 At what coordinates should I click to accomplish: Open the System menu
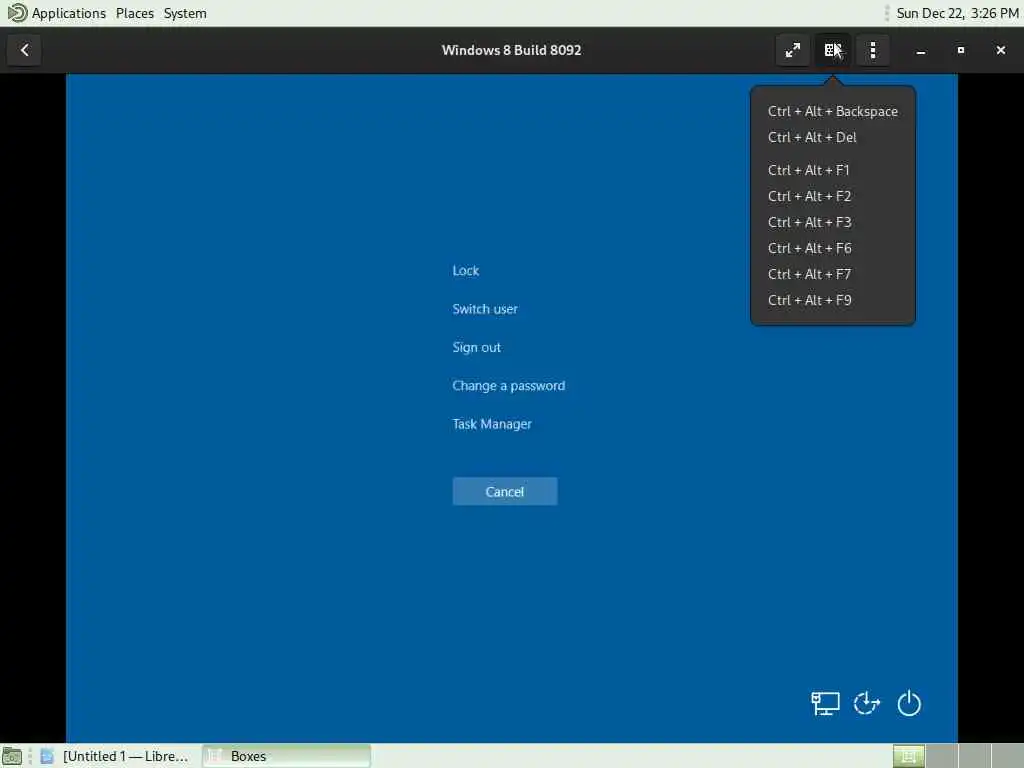(x=185, y=13)
